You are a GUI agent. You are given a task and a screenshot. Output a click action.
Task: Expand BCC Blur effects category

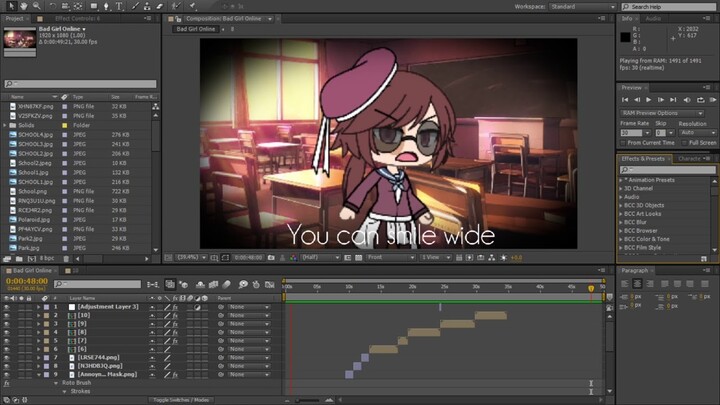point(621,222)
